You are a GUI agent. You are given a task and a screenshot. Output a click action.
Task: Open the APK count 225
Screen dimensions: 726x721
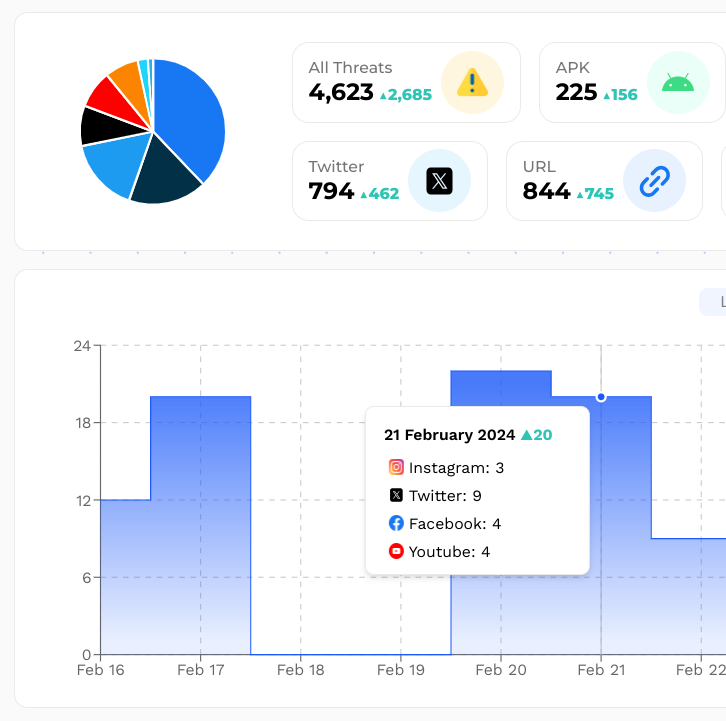(x=576, y=93)
